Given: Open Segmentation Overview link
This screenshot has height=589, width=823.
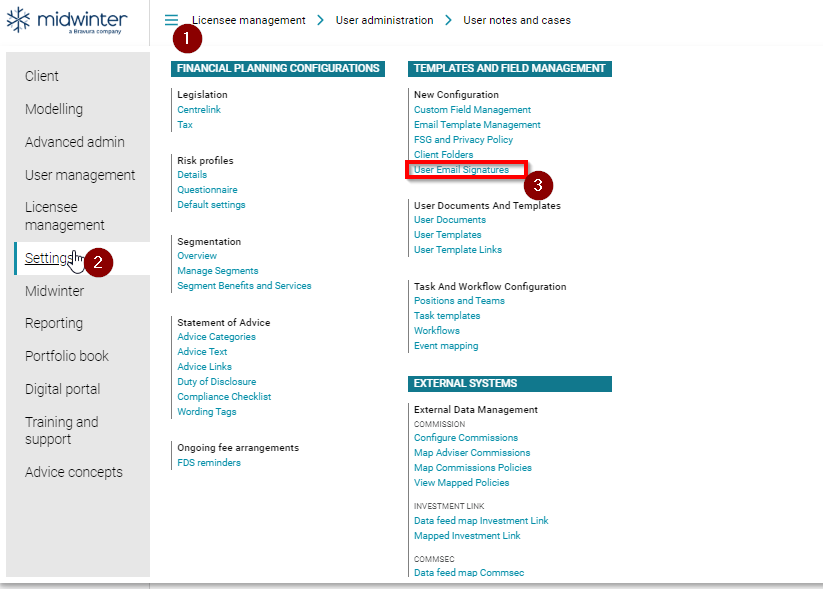Looking at the screenshot, I should pos(197,256).
